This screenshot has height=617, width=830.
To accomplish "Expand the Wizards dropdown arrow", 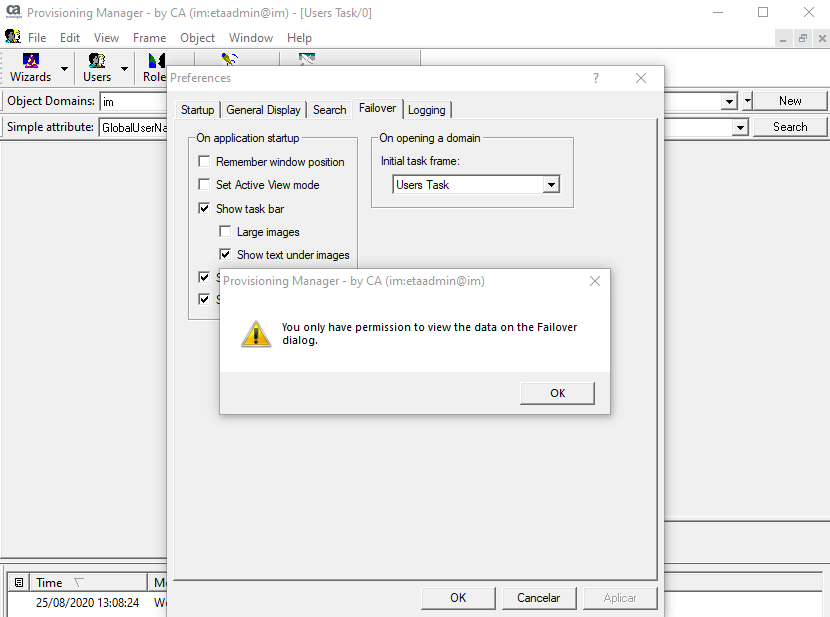I will pyautogui.click(x=65, y=69).
